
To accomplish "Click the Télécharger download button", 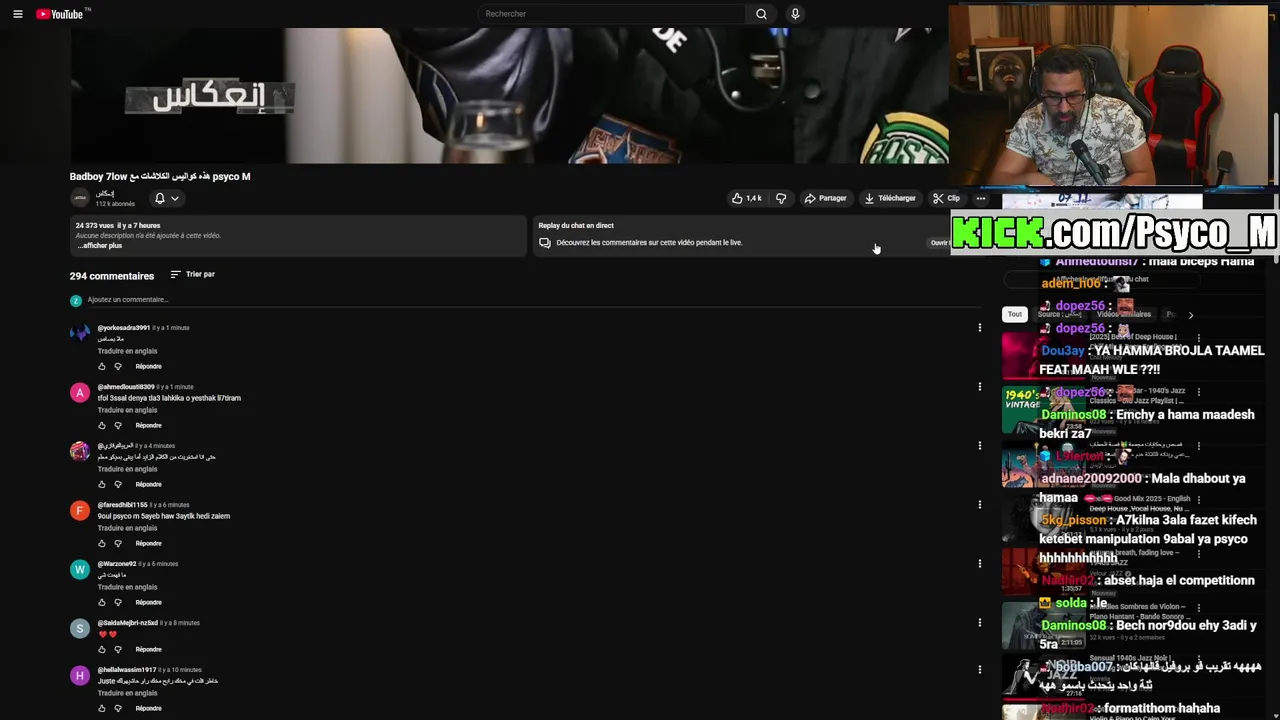I will coord(890,198).
